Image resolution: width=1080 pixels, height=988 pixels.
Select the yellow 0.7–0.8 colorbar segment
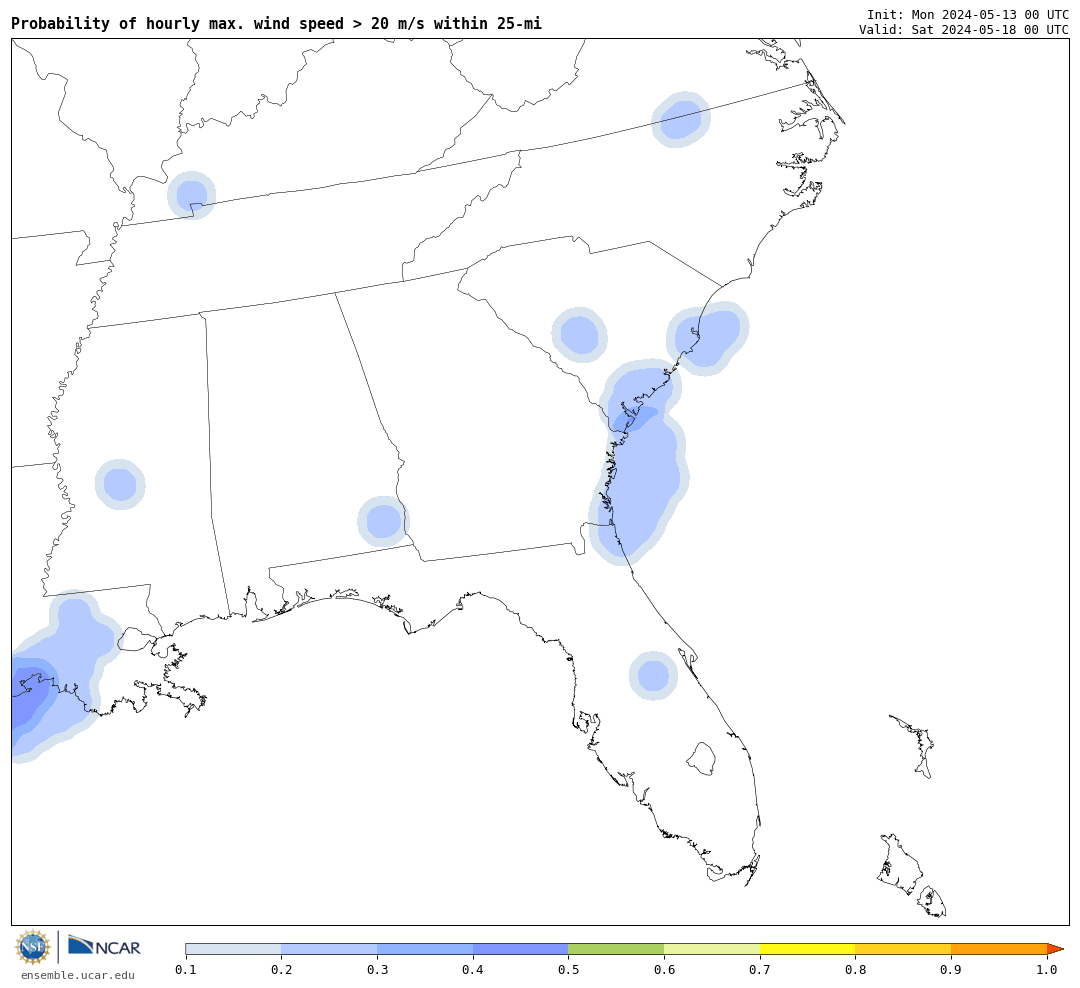coord(807,949)
